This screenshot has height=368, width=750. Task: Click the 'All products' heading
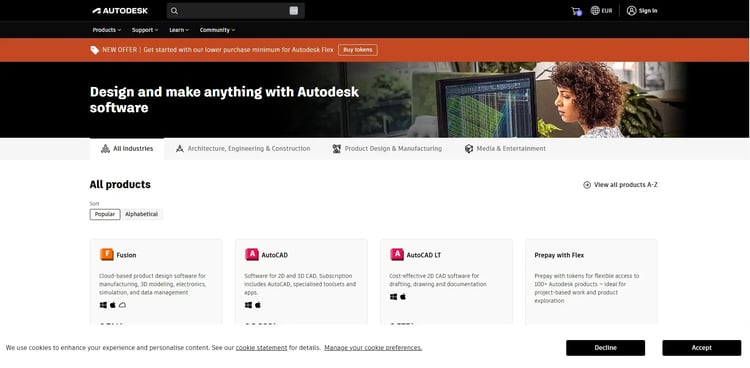click(x=120, y=185)
